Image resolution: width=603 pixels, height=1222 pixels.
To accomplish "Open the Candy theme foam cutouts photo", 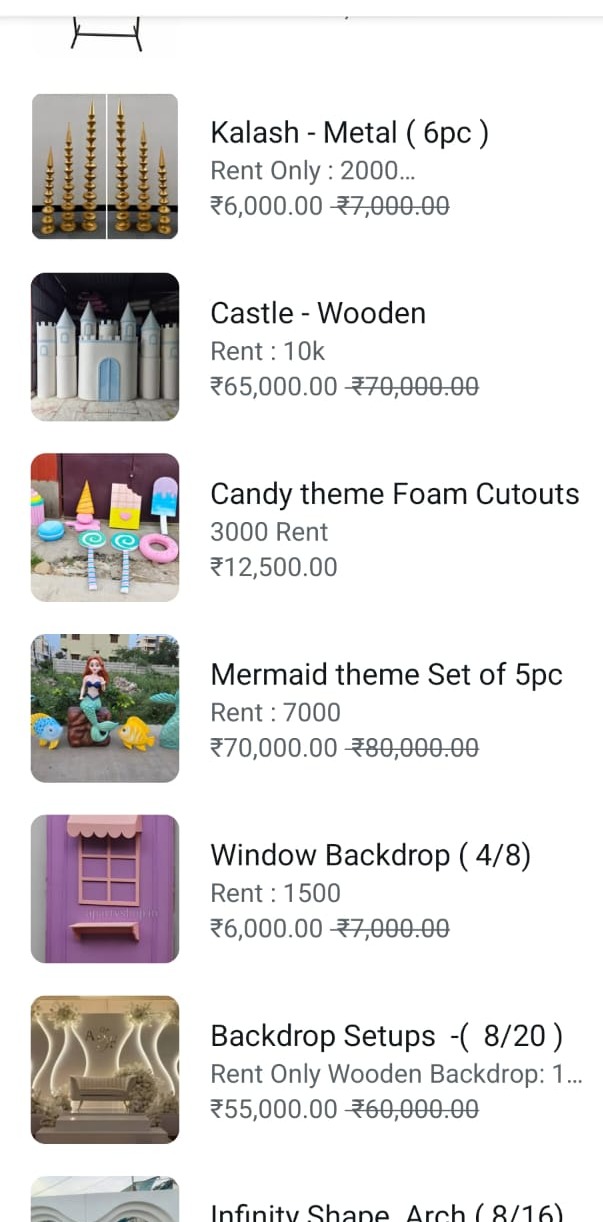I will tap(105, 528).
